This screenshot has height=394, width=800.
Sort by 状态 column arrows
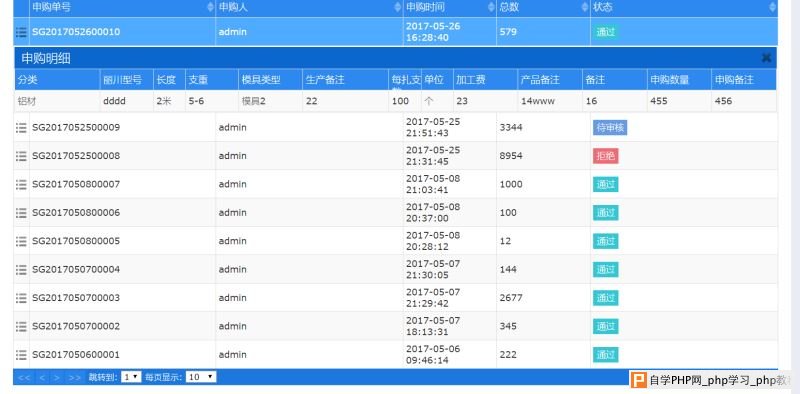point(772,7)
